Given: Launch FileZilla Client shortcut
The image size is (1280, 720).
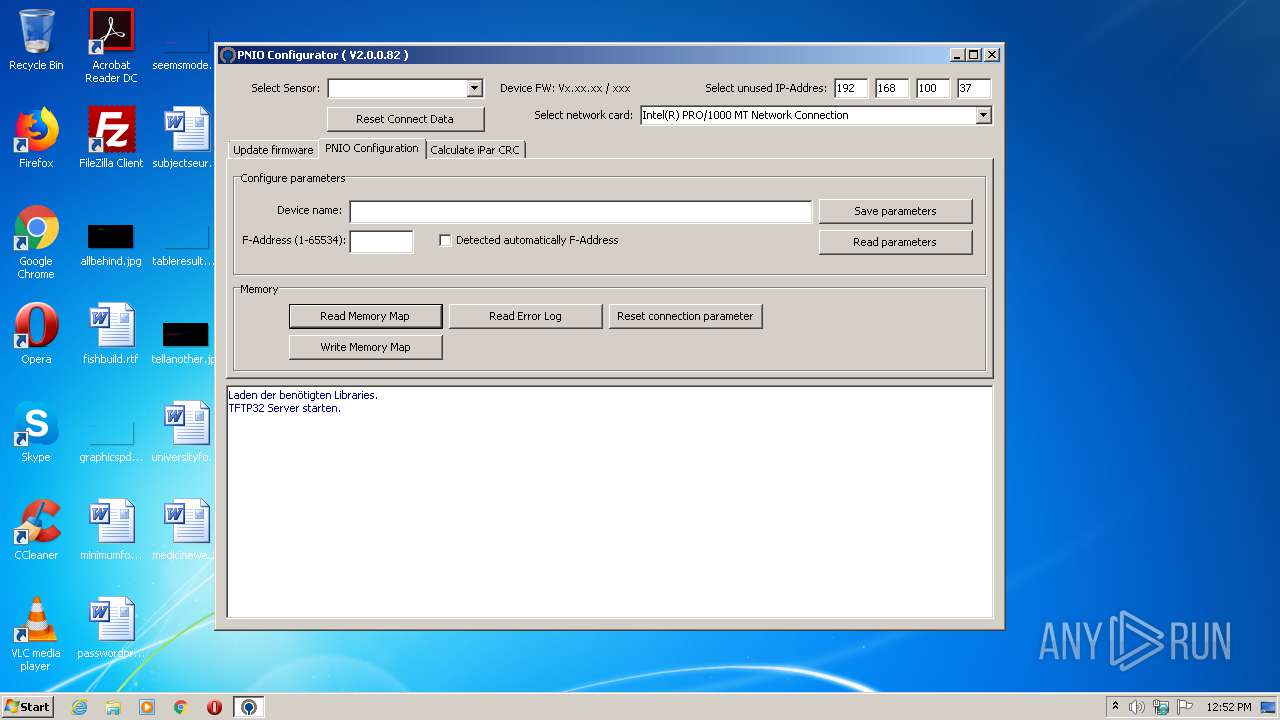Looking at the screenshot, I should [111, 138].
